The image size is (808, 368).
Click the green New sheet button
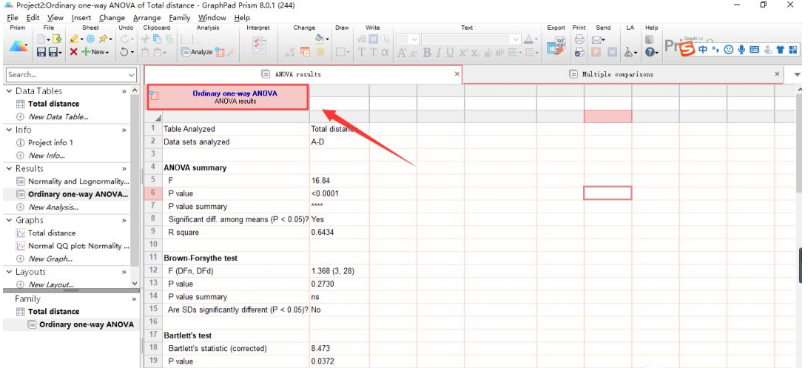pyautogui.click(x=95, y=52)
